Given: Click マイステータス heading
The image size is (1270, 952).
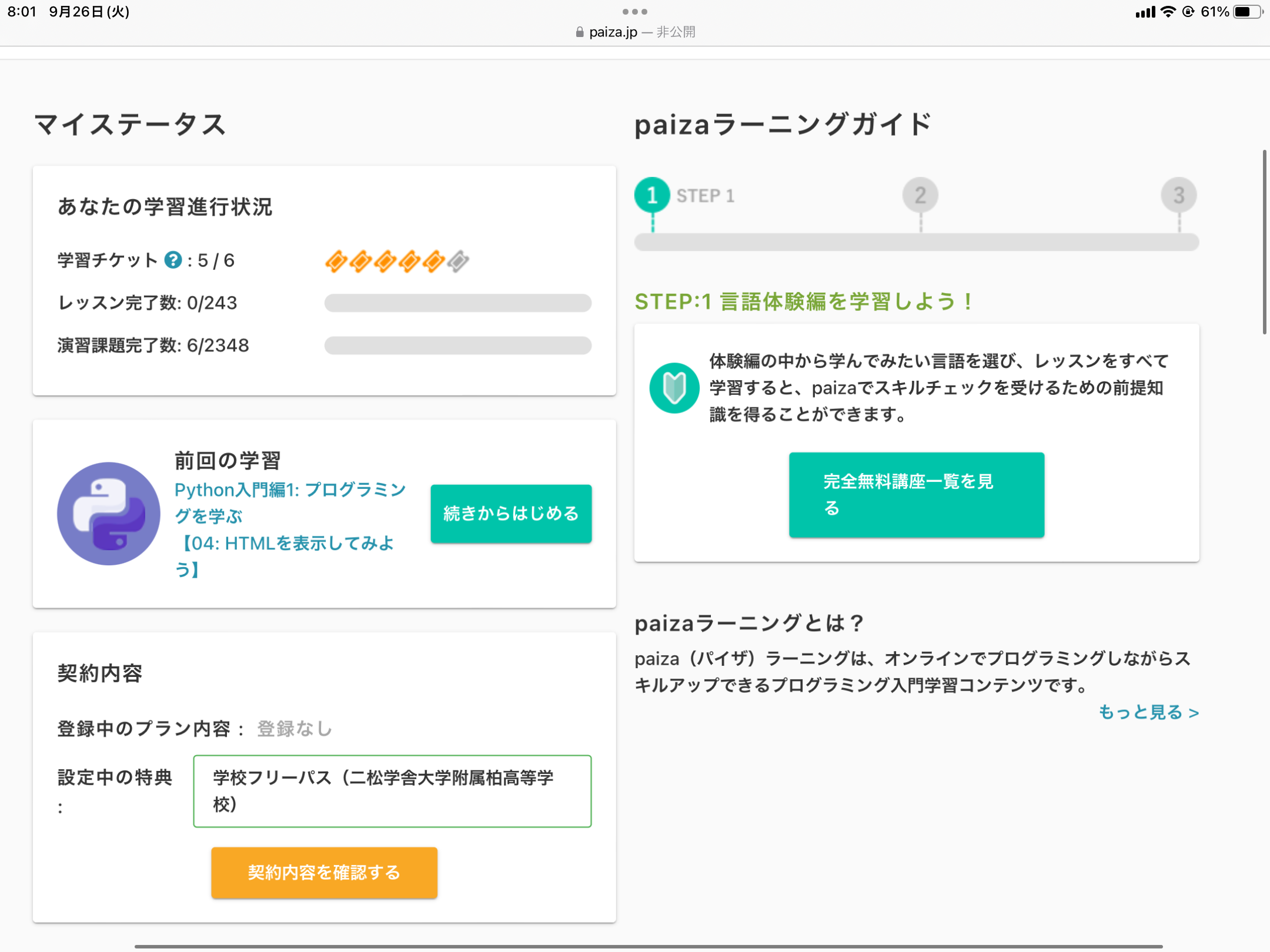Looking at the screenshot, I should pos(130,125).
